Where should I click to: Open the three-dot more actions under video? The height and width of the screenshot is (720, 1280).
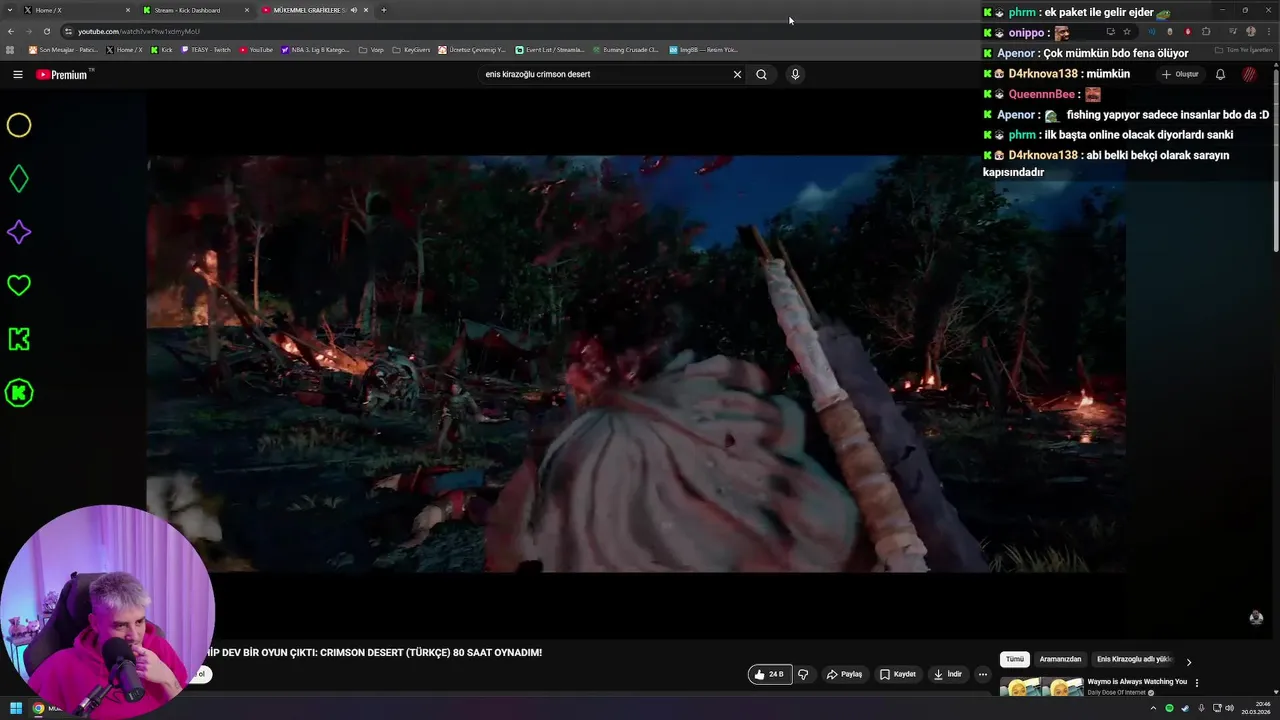click(982, 674)
